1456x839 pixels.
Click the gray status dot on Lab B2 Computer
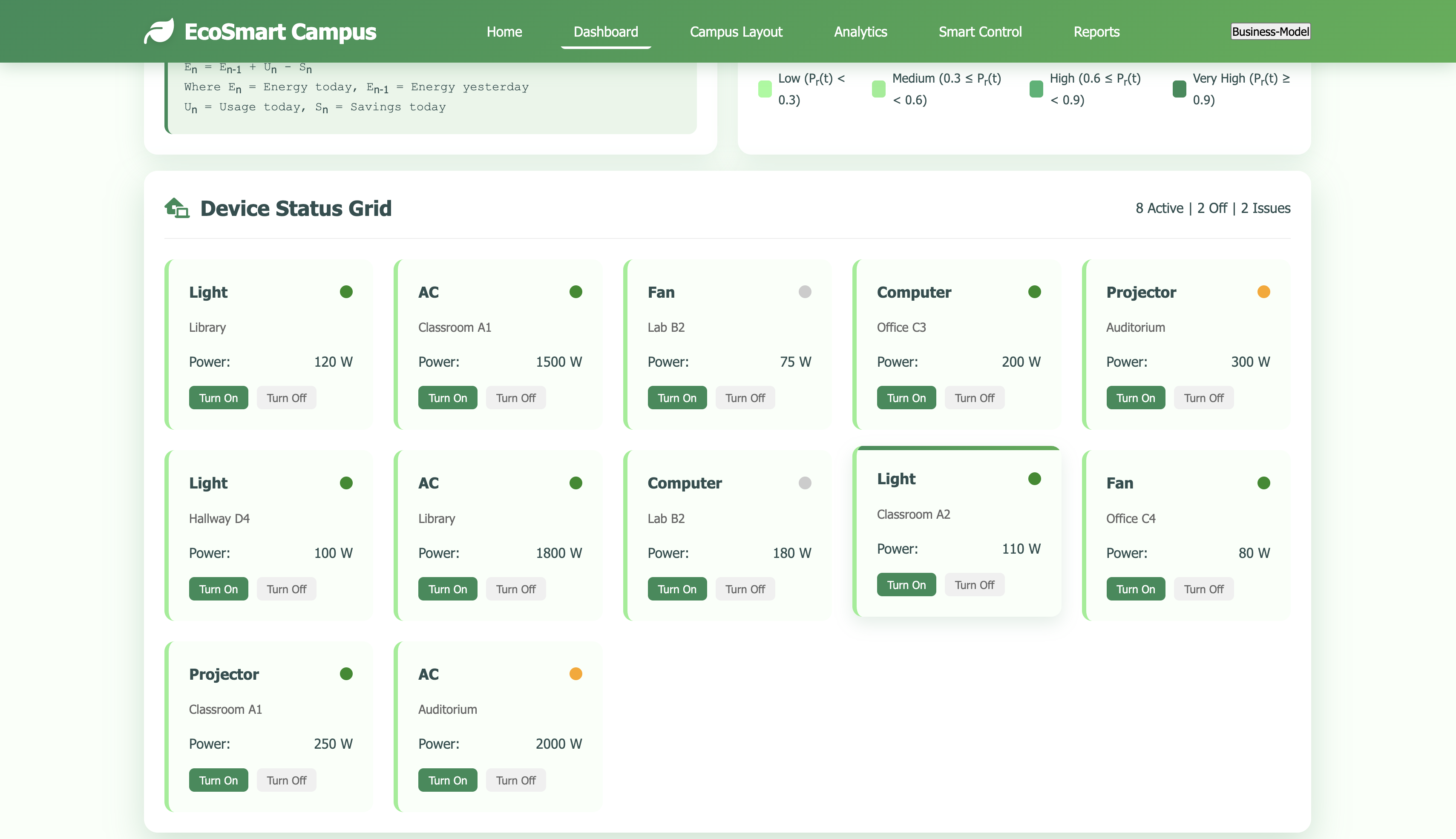point(804,483)
